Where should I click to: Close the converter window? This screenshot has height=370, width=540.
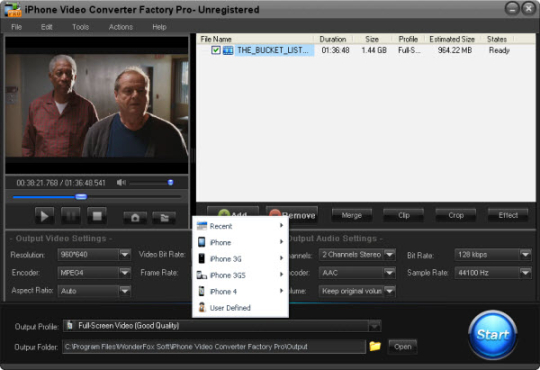coord(529,9)
